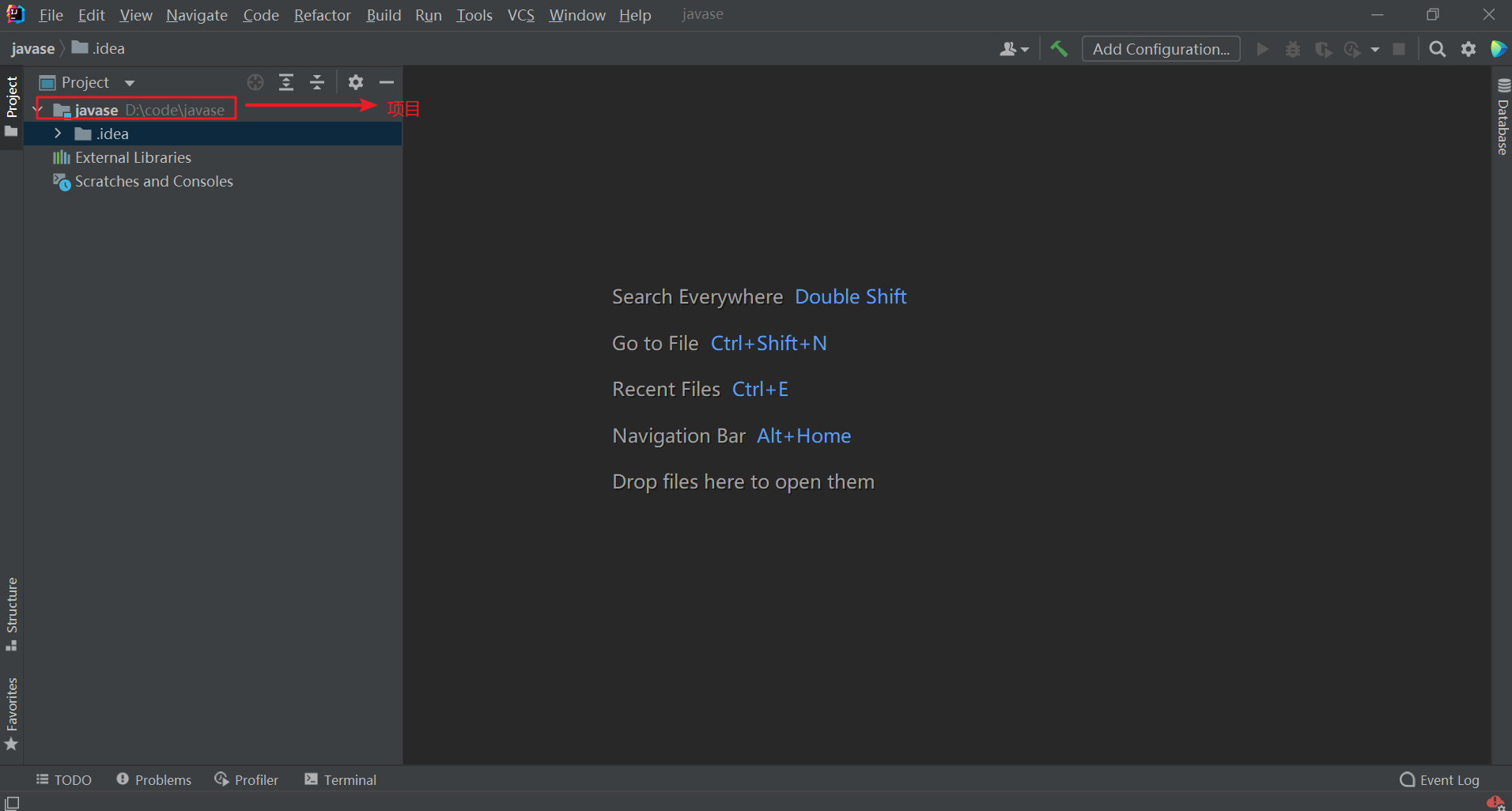
Task: Open IDE settings gear in top toolbar
Action: 1469,49
